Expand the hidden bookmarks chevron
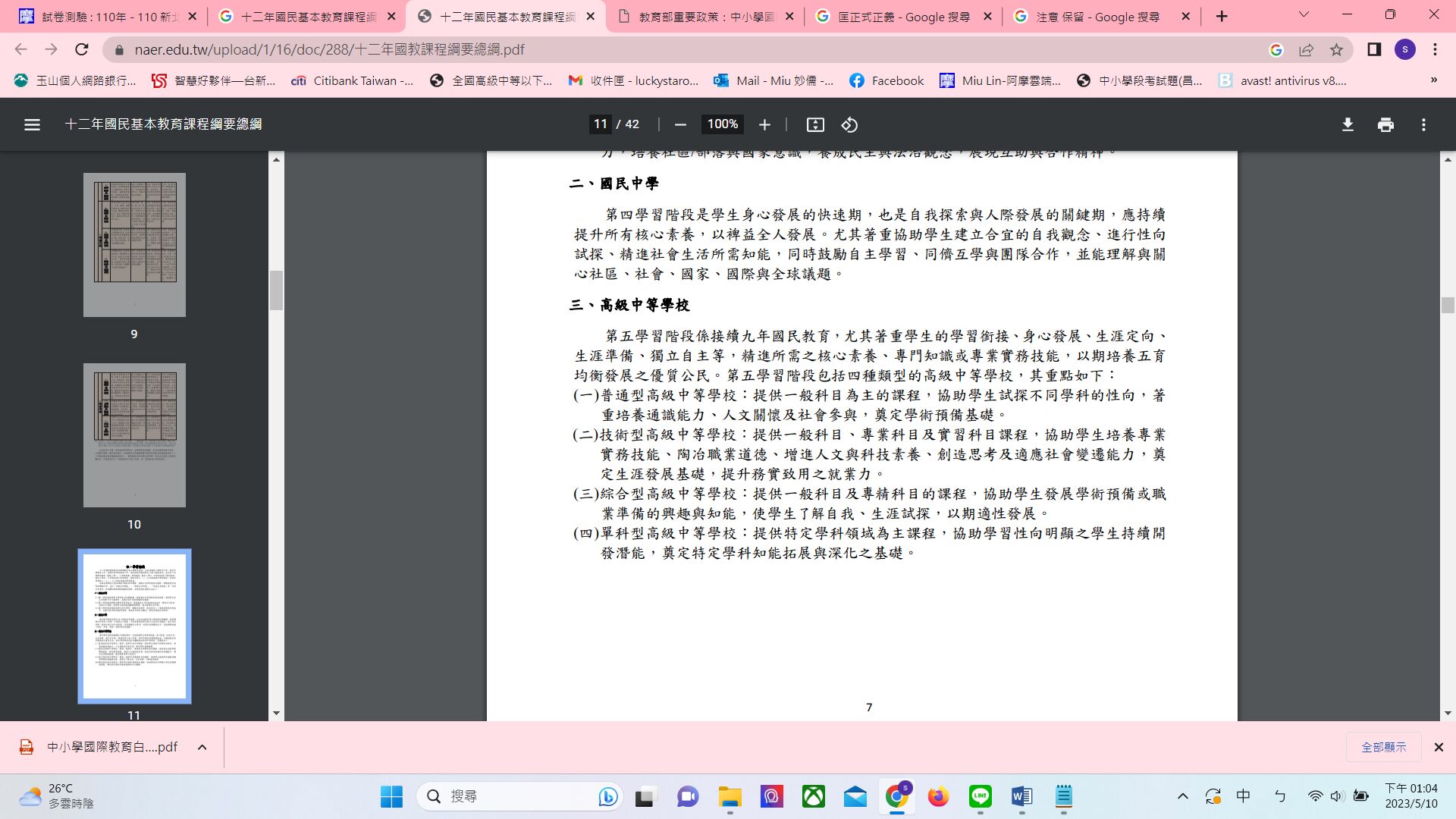 click(1433, 80)
